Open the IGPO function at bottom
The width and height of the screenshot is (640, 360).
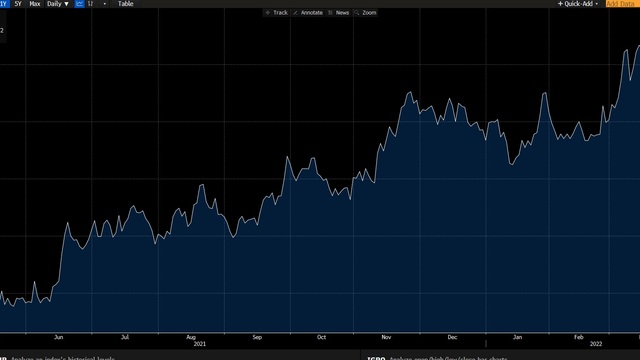[x=376, y=358]
